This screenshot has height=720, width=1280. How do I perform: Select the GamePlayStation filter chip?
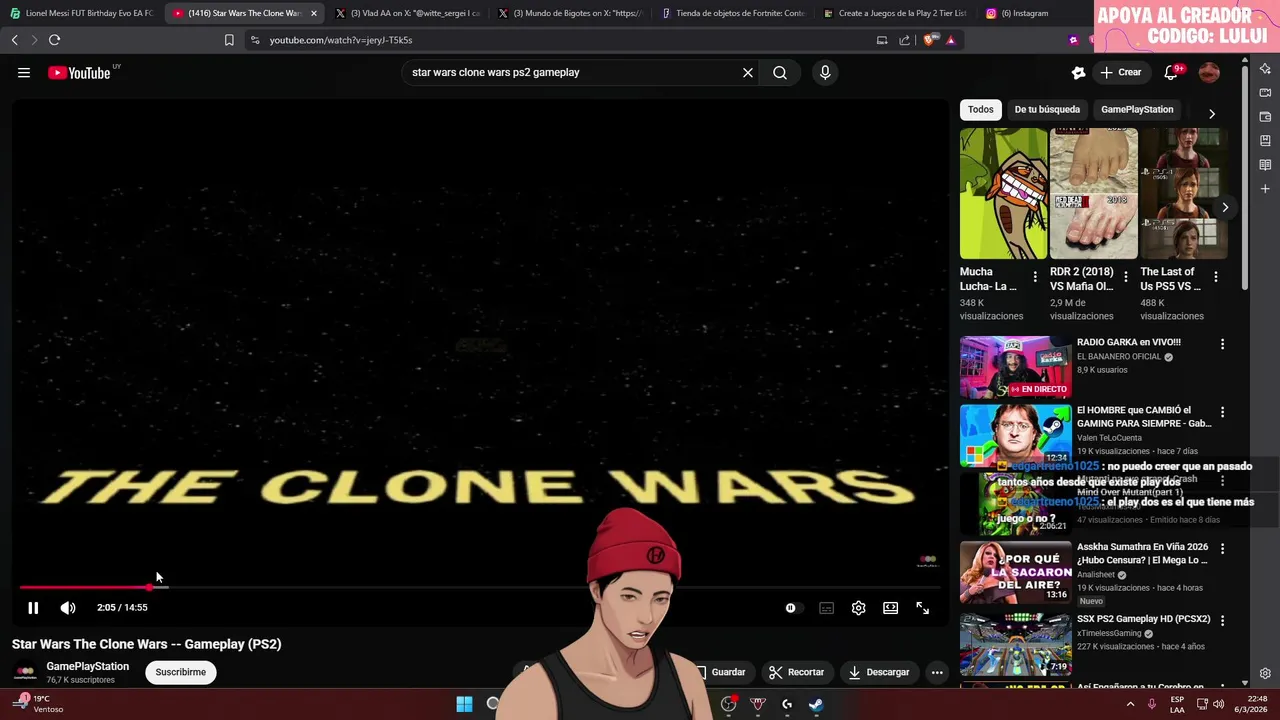pos(1137,109)
